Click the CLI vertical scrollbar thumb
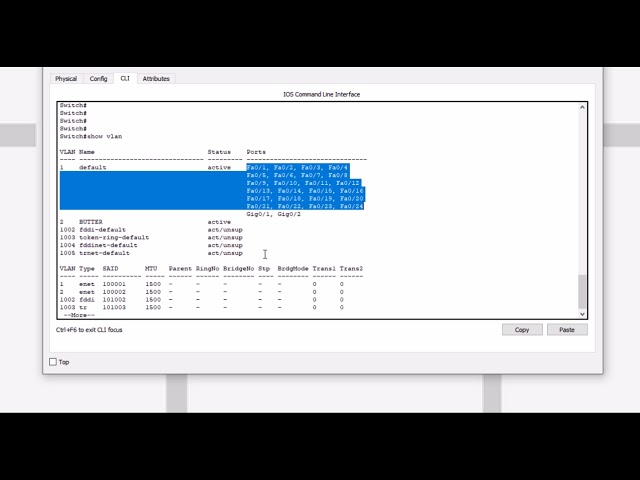640x480 pixels. 582,291
